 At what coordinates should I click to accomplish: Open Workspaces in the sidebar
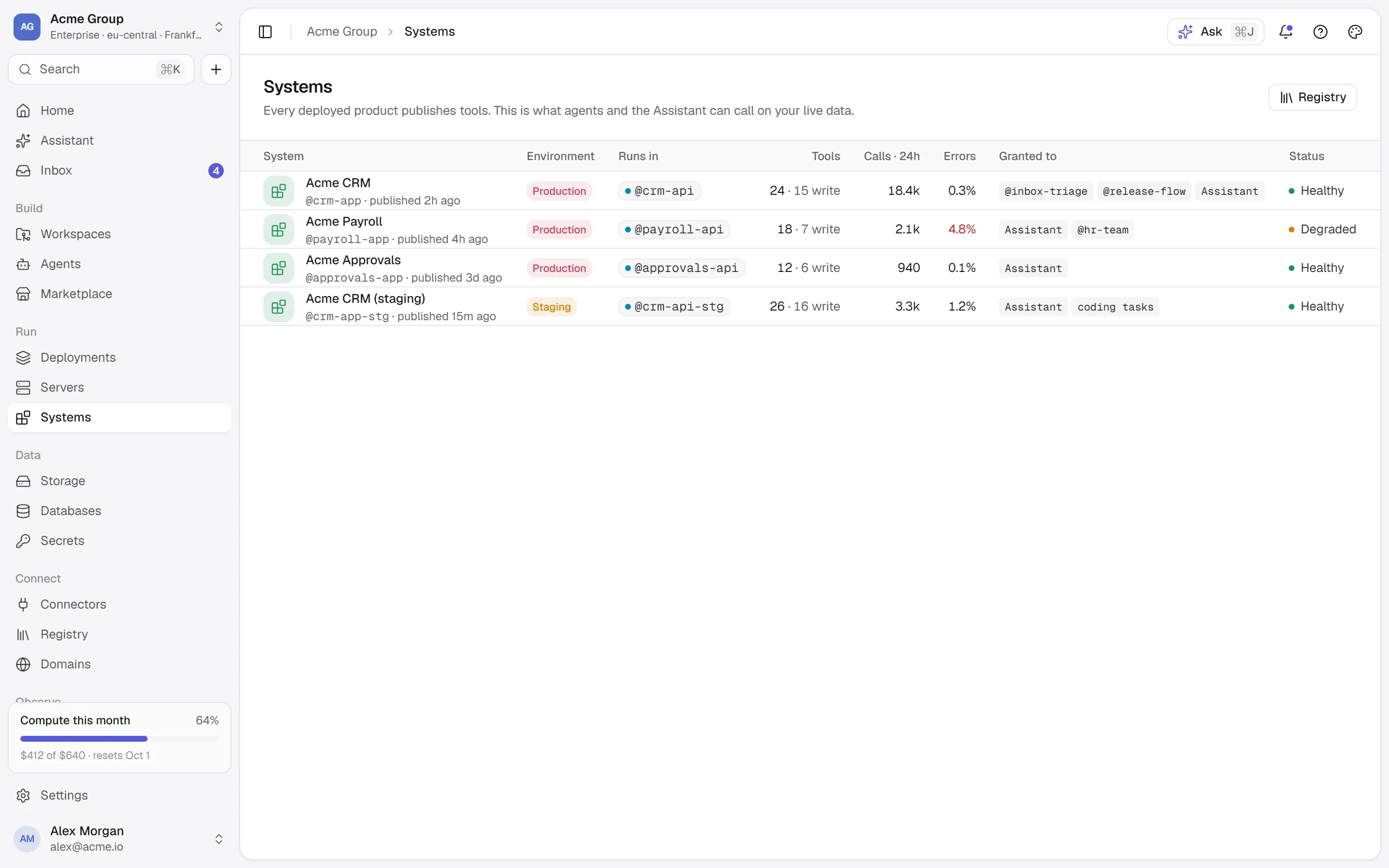point(120,234)
